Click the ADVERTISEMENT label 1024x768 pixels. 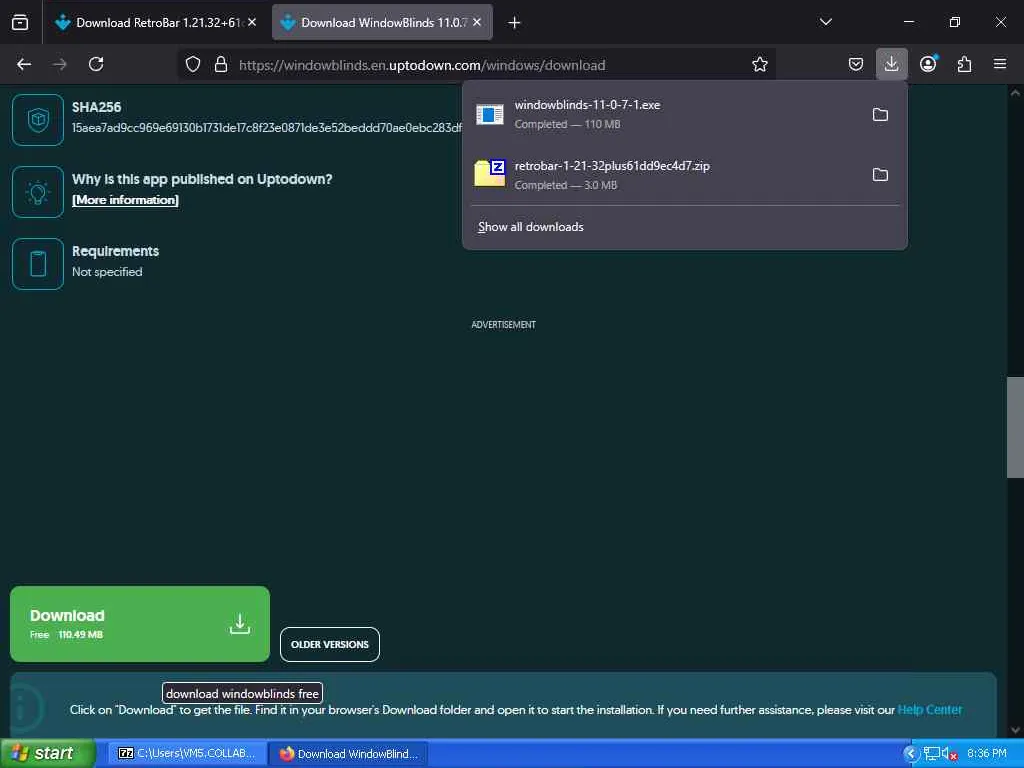tap(504, 325)
